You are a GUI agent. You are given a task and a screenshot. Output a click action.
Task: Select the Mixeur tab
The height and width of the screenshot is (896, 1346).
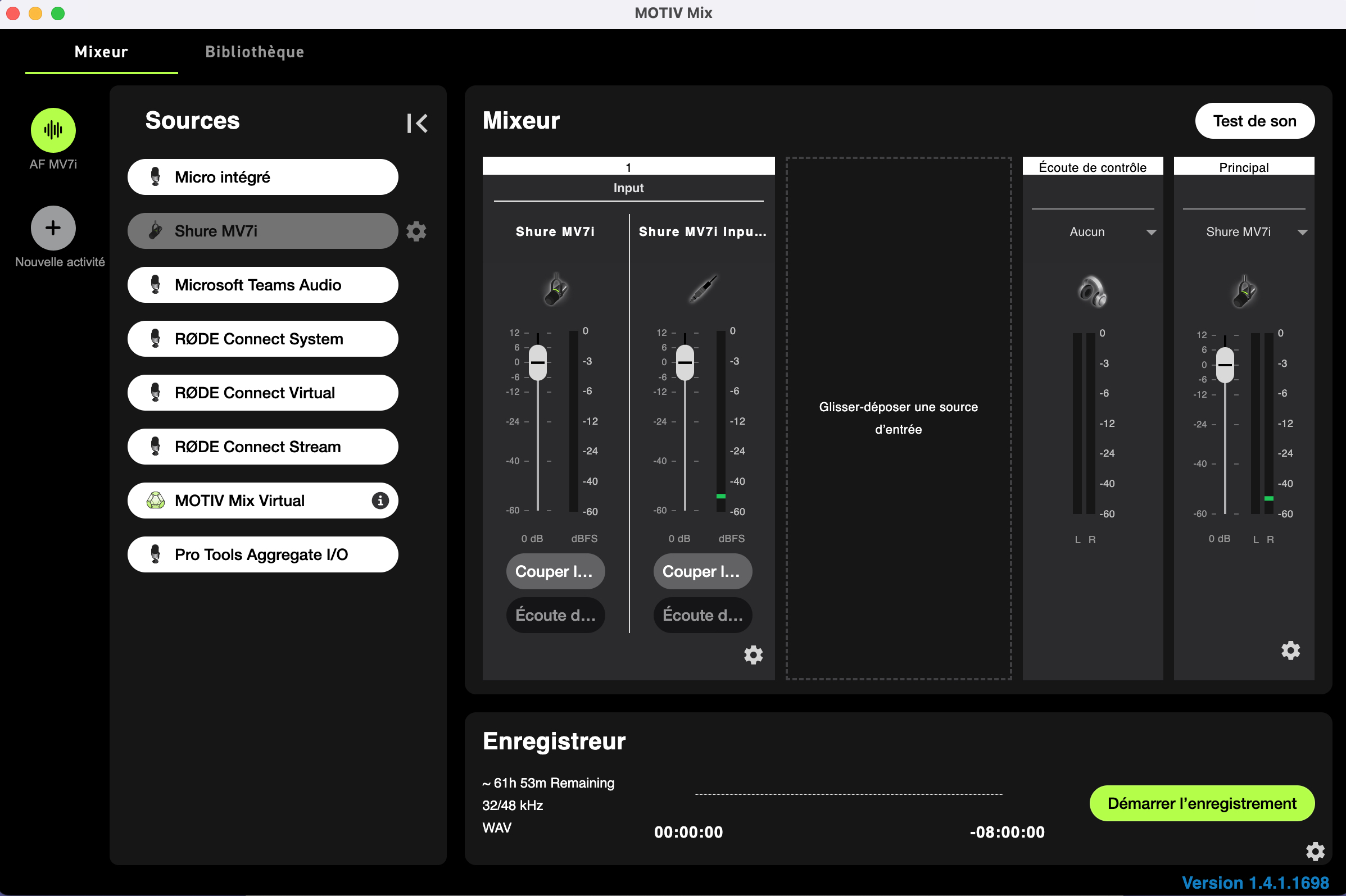[101, 52]
